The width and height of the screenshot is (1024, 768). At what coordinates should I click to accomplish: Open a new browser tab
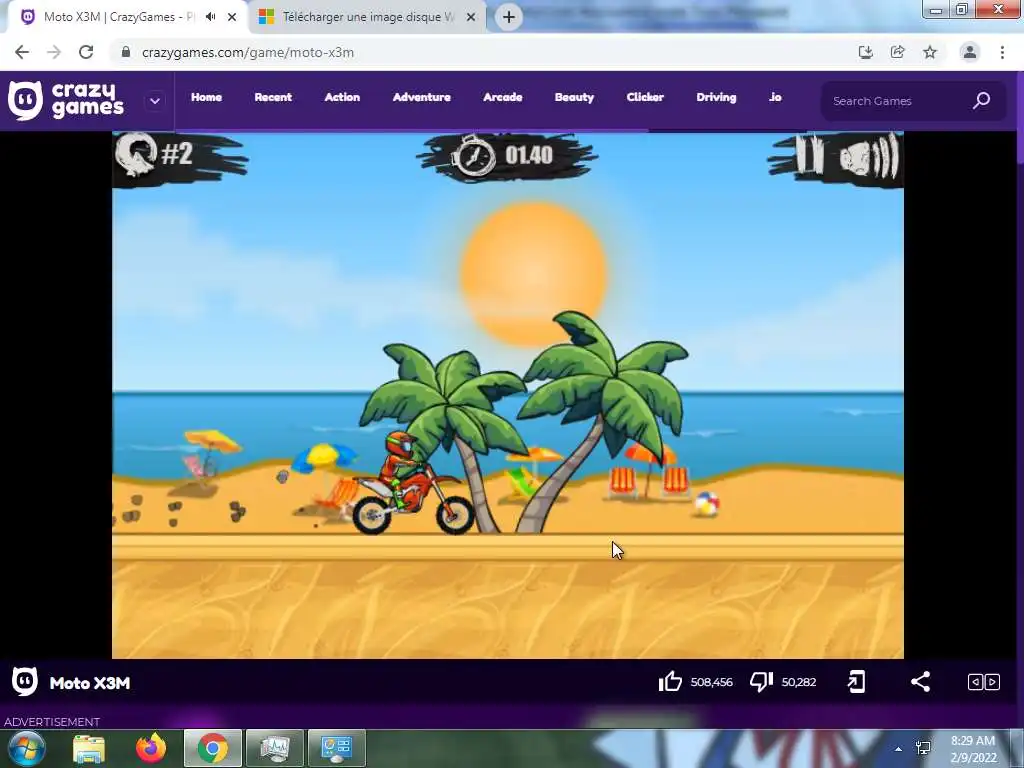click(x=509, y=17)
